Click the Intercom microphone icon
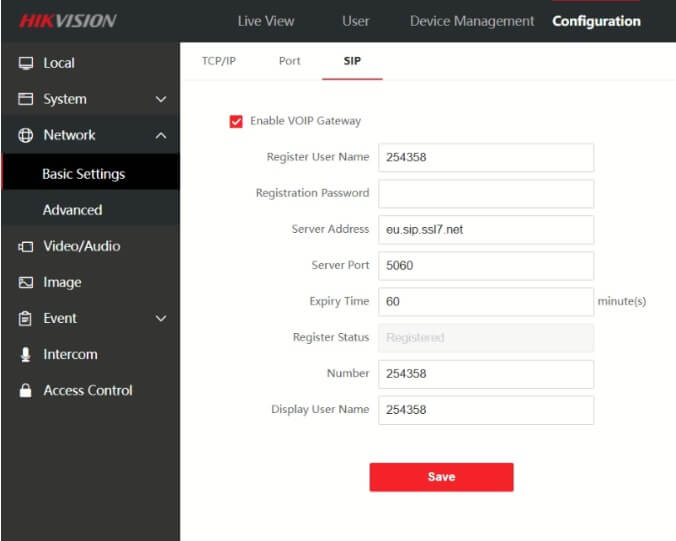 tap(26, 355)
